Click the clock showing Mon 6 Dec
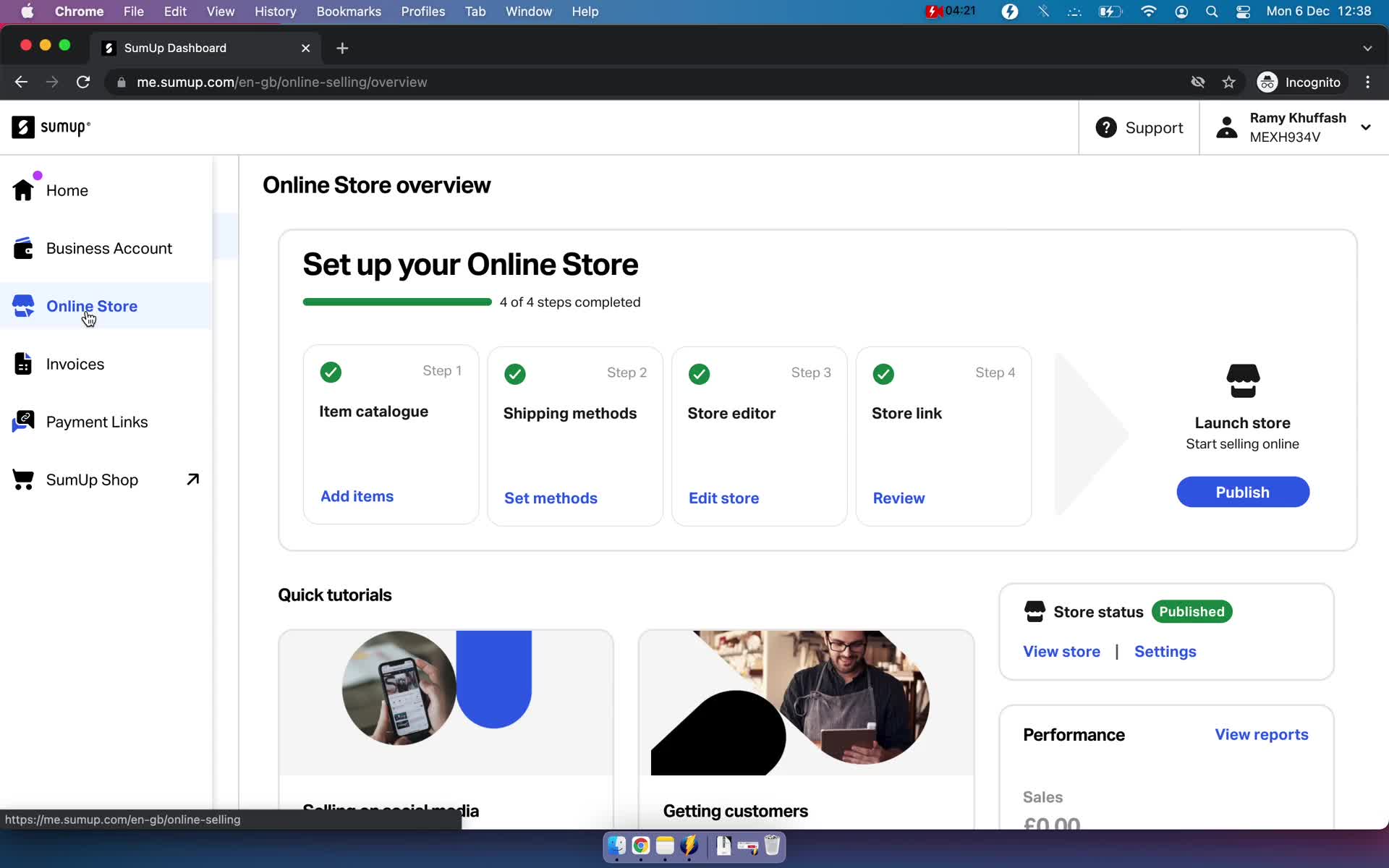The image size is (1389, 868). (x=1318, y=12)
